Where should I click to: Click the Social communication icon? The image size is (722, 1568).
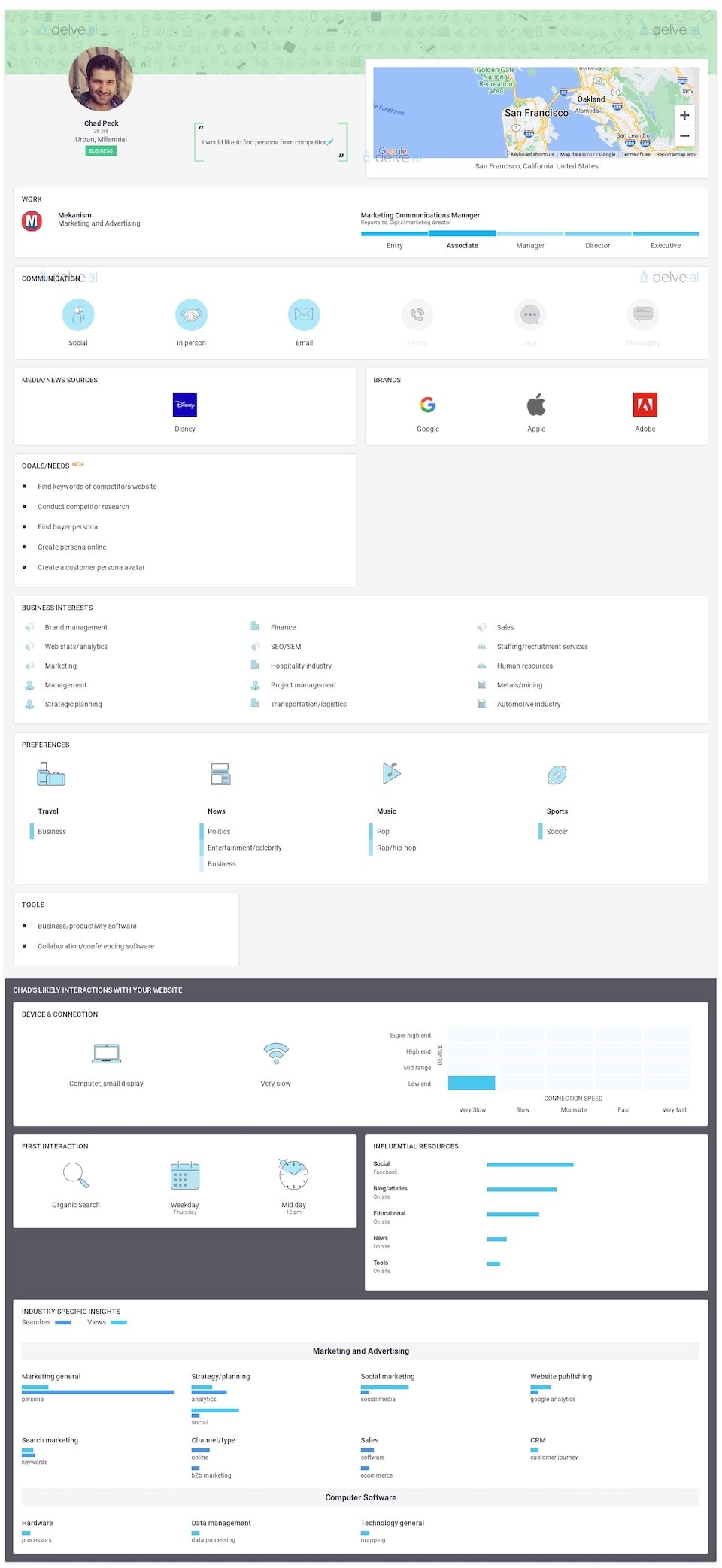point(78,314)
